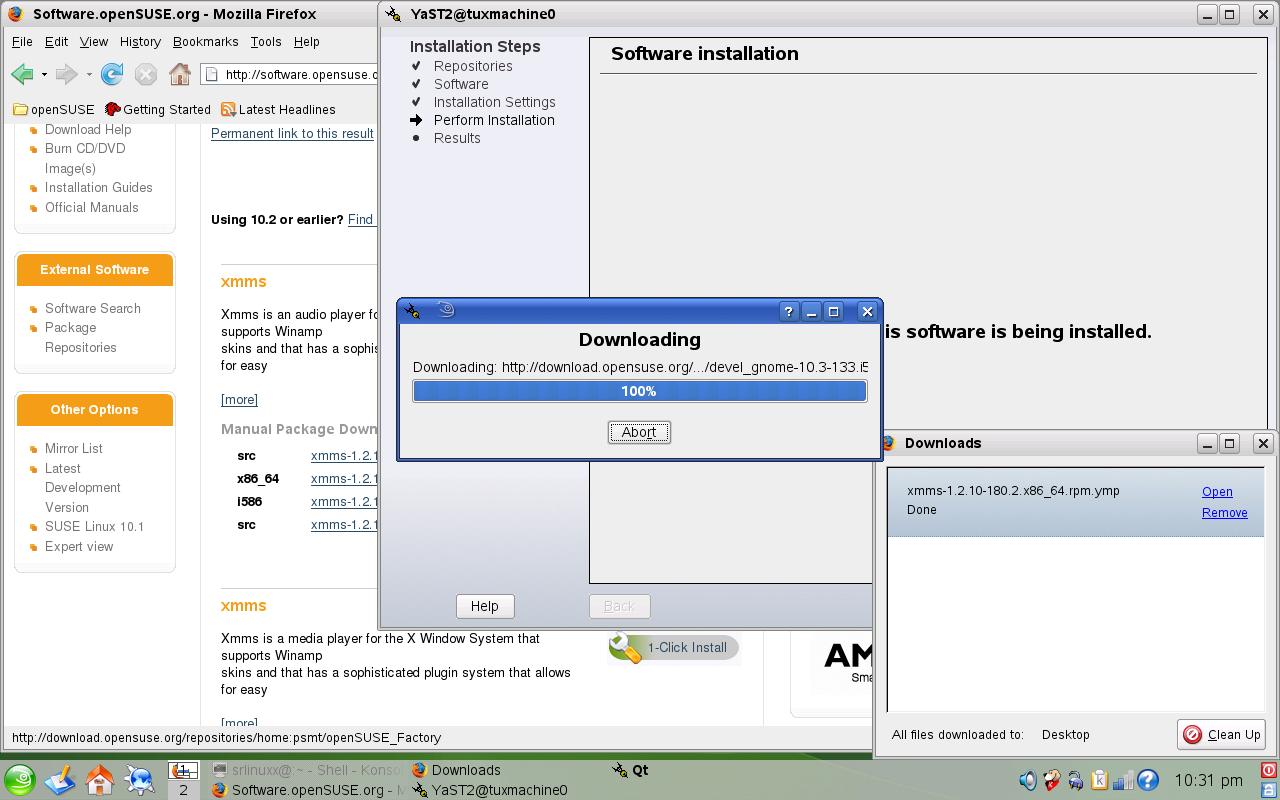The image size is (1280, 800).
Task: Open the downloaded xmms ymp file
Action: (1217, 492)
